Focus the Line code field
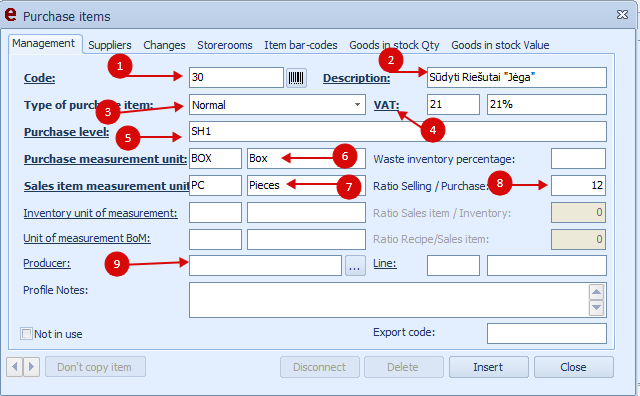640x396 pixels. coord(453,266)
